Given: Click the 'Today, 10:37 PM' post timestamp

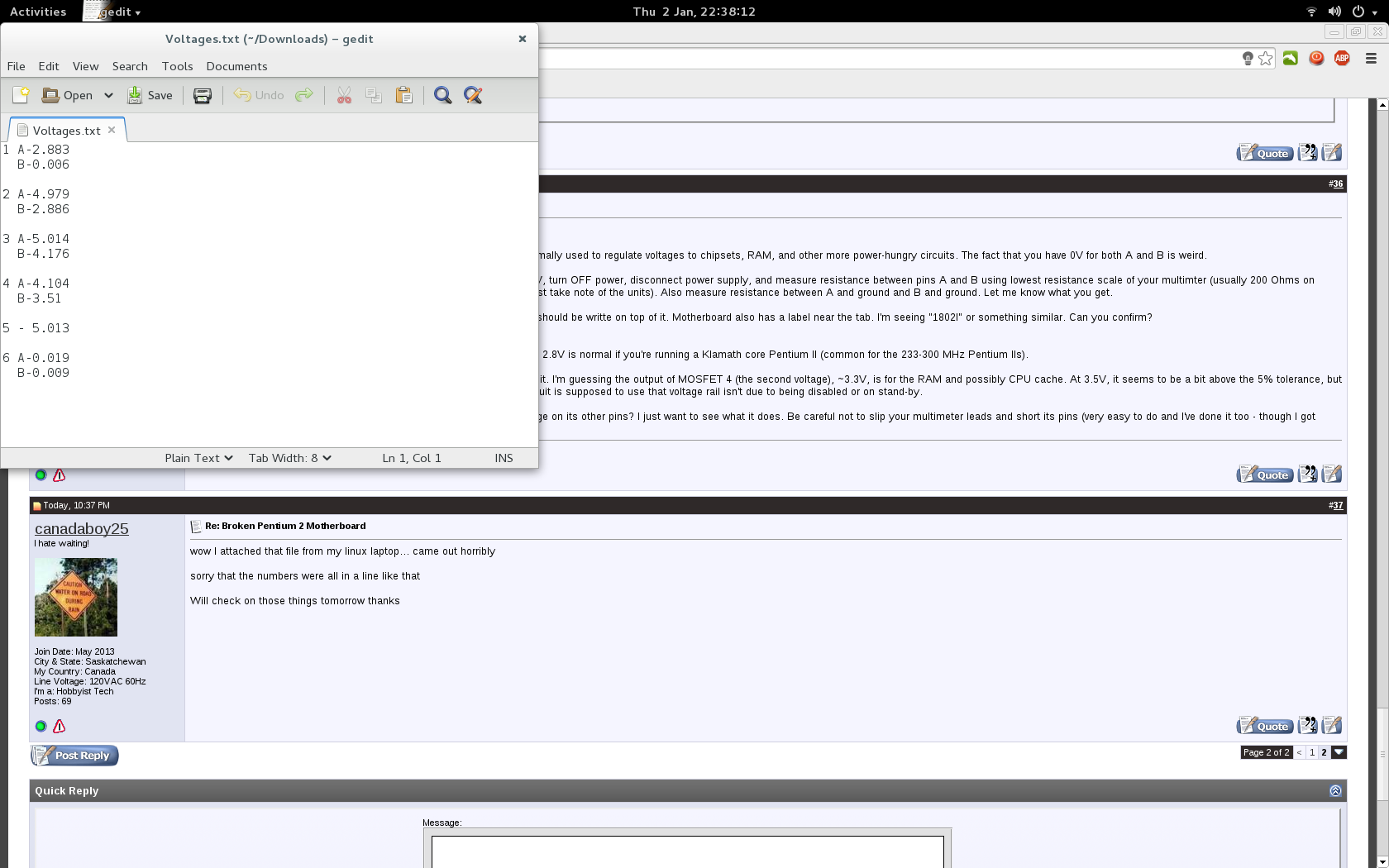Looking at the screenshot, I should (x=76, y=505).
